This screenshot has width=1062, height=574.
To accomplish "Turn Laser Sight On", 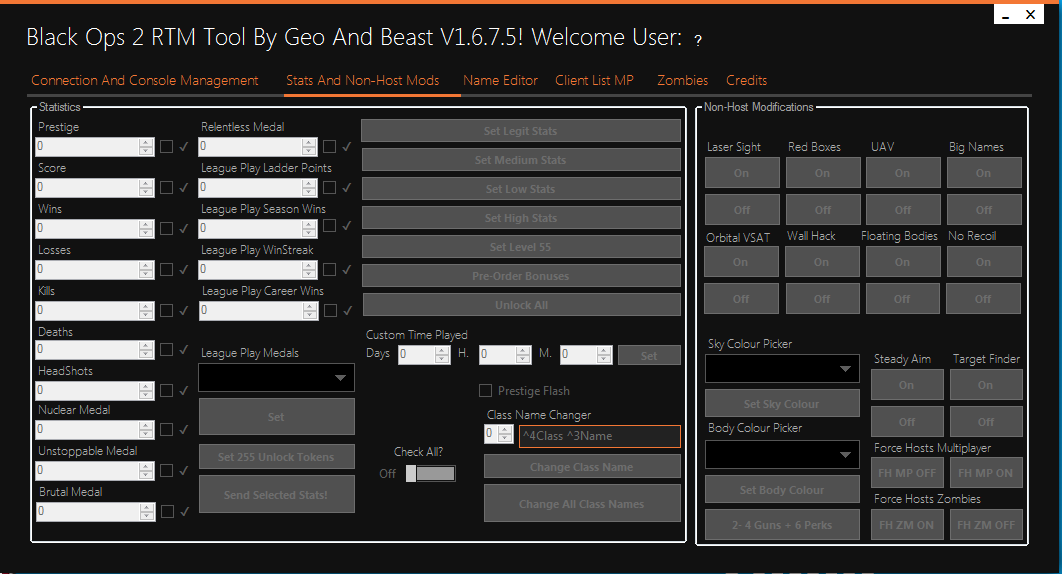I will point(742,173).
